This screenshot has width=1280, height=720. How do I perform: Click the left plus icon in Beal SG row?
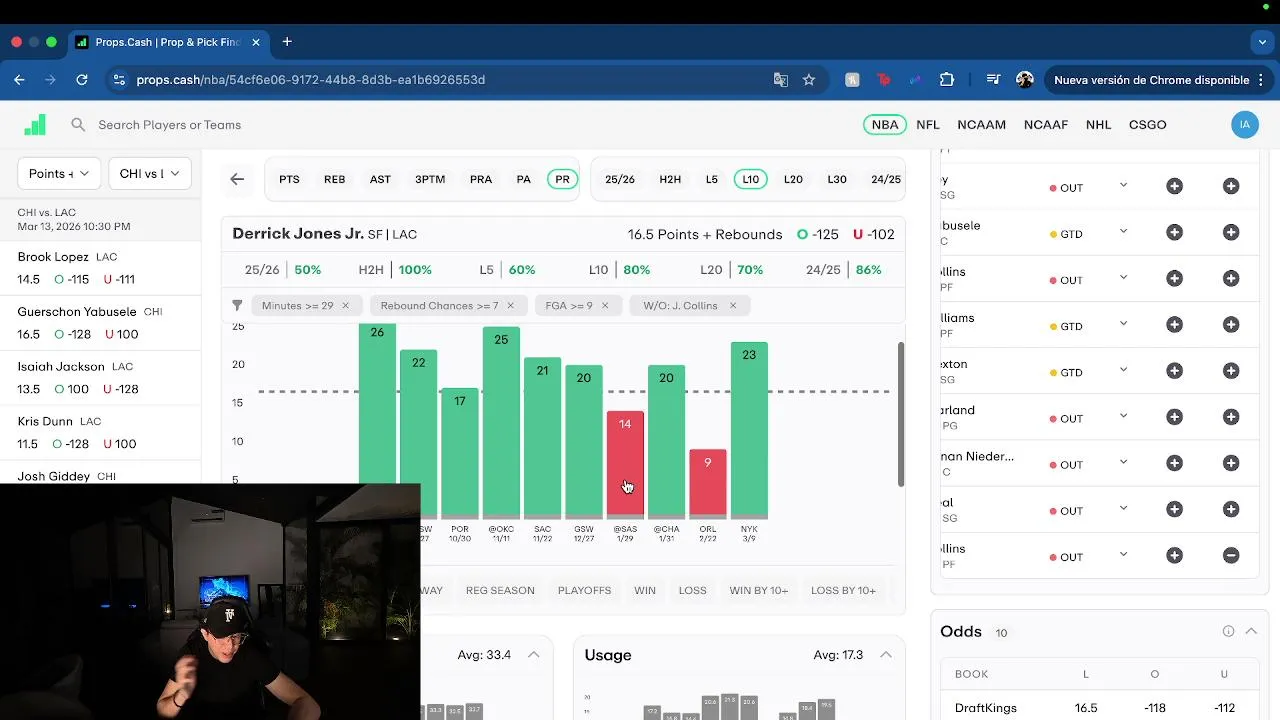(1175, 509)
